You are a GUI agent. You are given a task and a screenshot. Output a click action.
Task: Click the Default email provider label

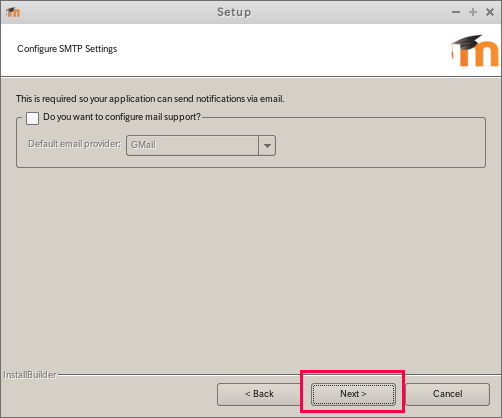coord(74,144)
